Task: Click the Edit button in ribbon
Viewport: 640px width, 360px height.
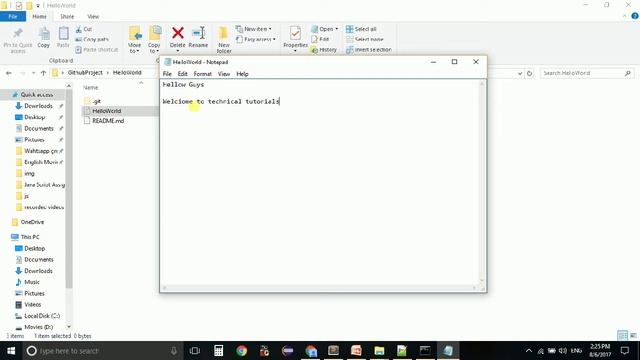Action: tap(320, 39)
